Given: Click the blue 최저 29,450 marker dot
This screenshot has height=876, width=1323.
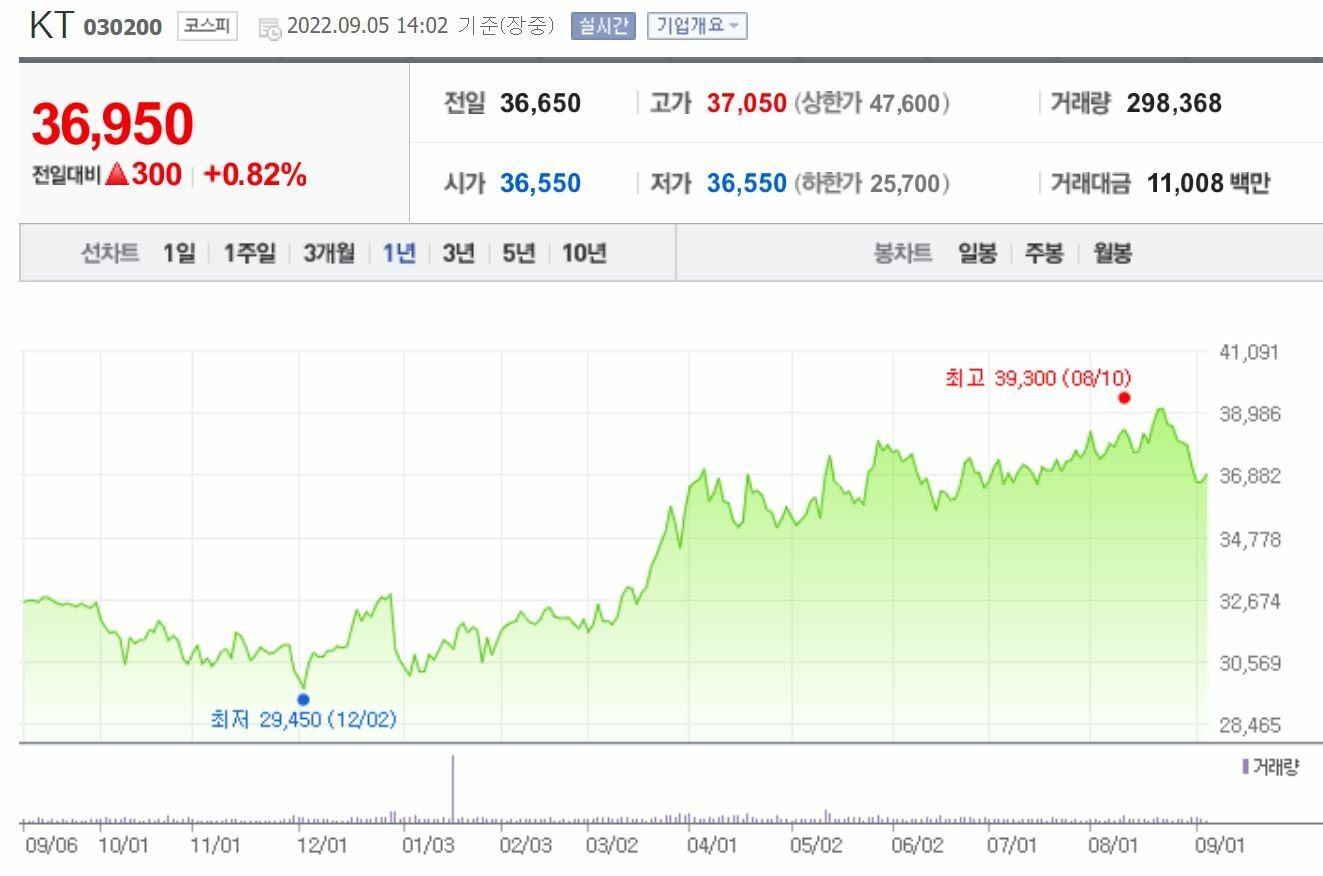Looking at the screenshot, I should click(x=303, y=699).
